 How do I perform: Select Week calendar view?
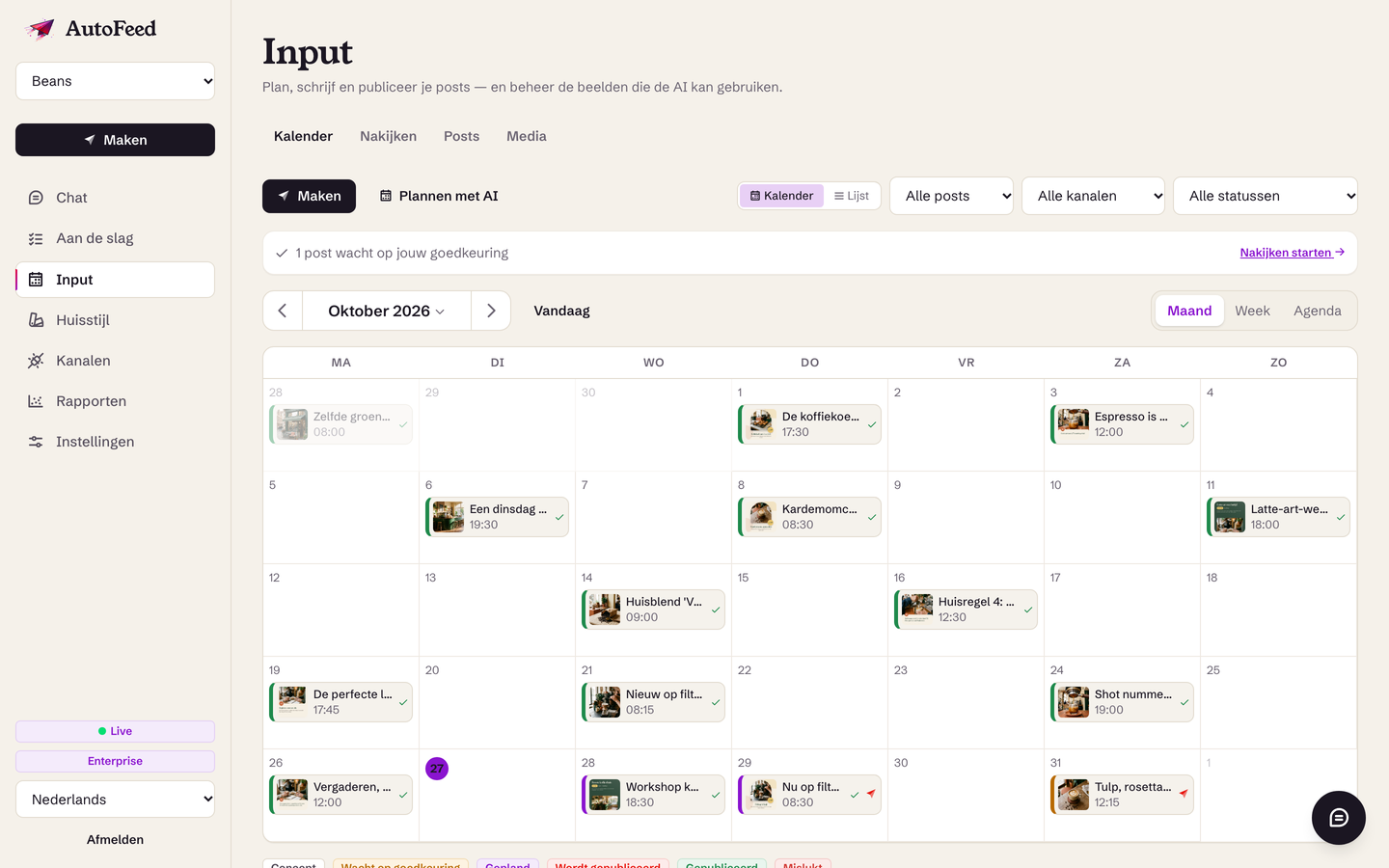tap(1252, 311)
